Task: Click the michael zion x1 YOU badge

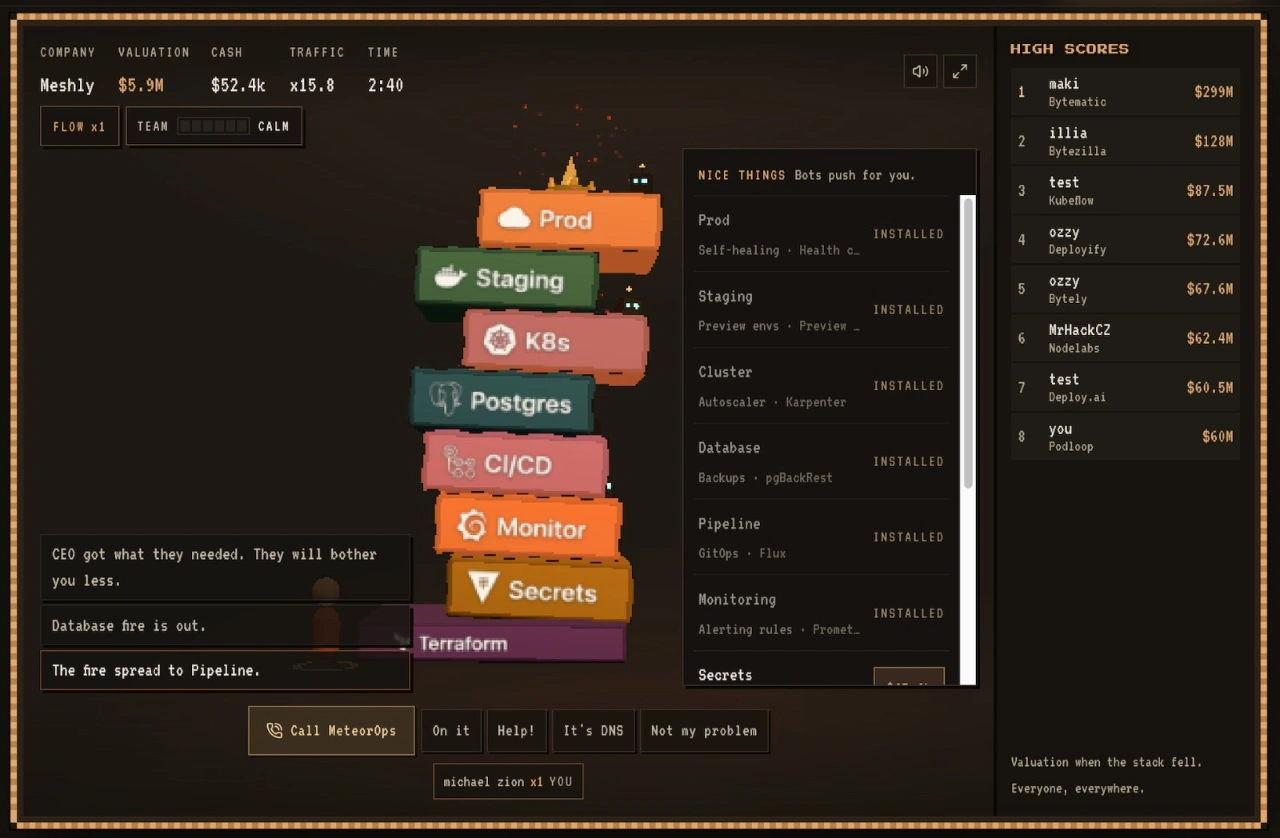Action: coord(508,782)
